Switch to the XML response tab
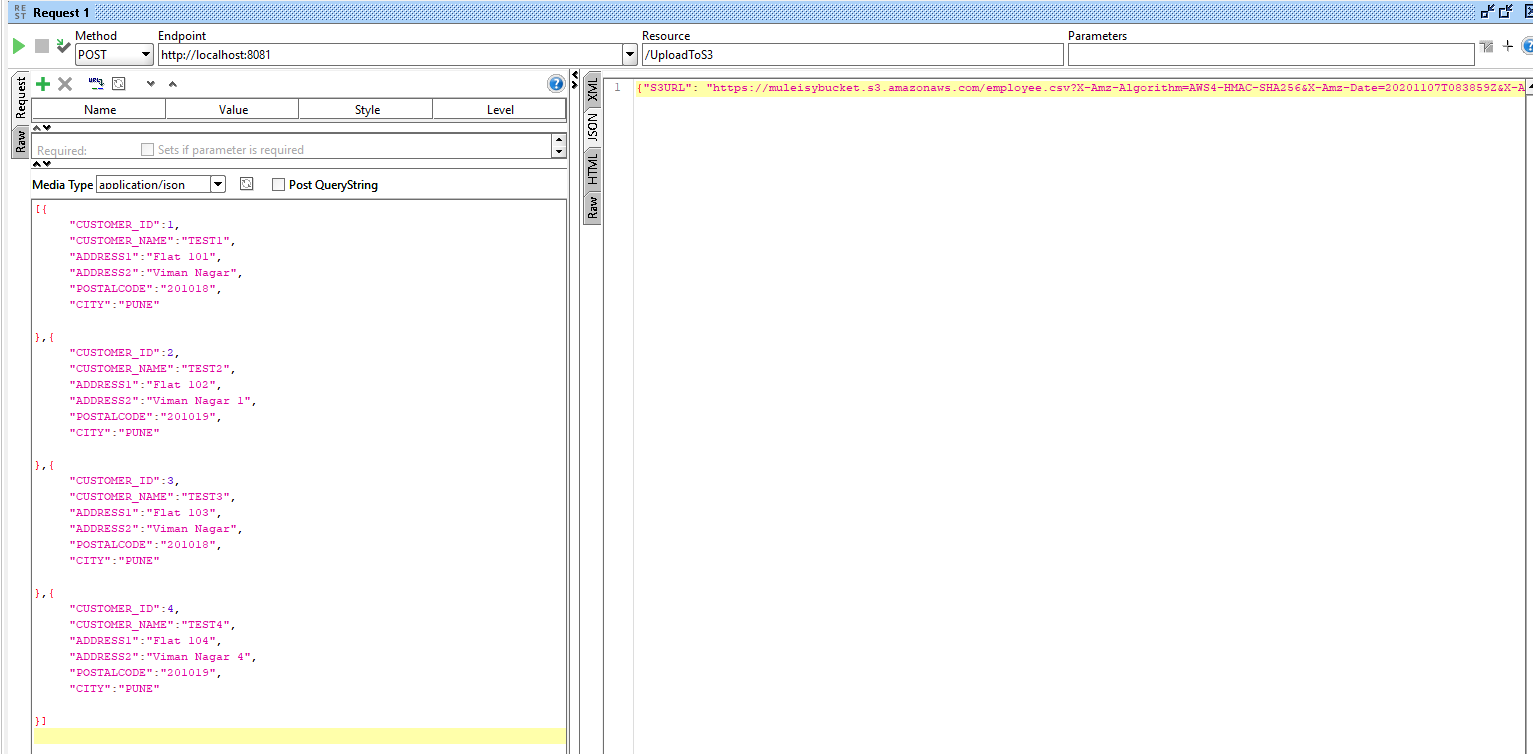The image size is (1533, 754). point(592,89)
